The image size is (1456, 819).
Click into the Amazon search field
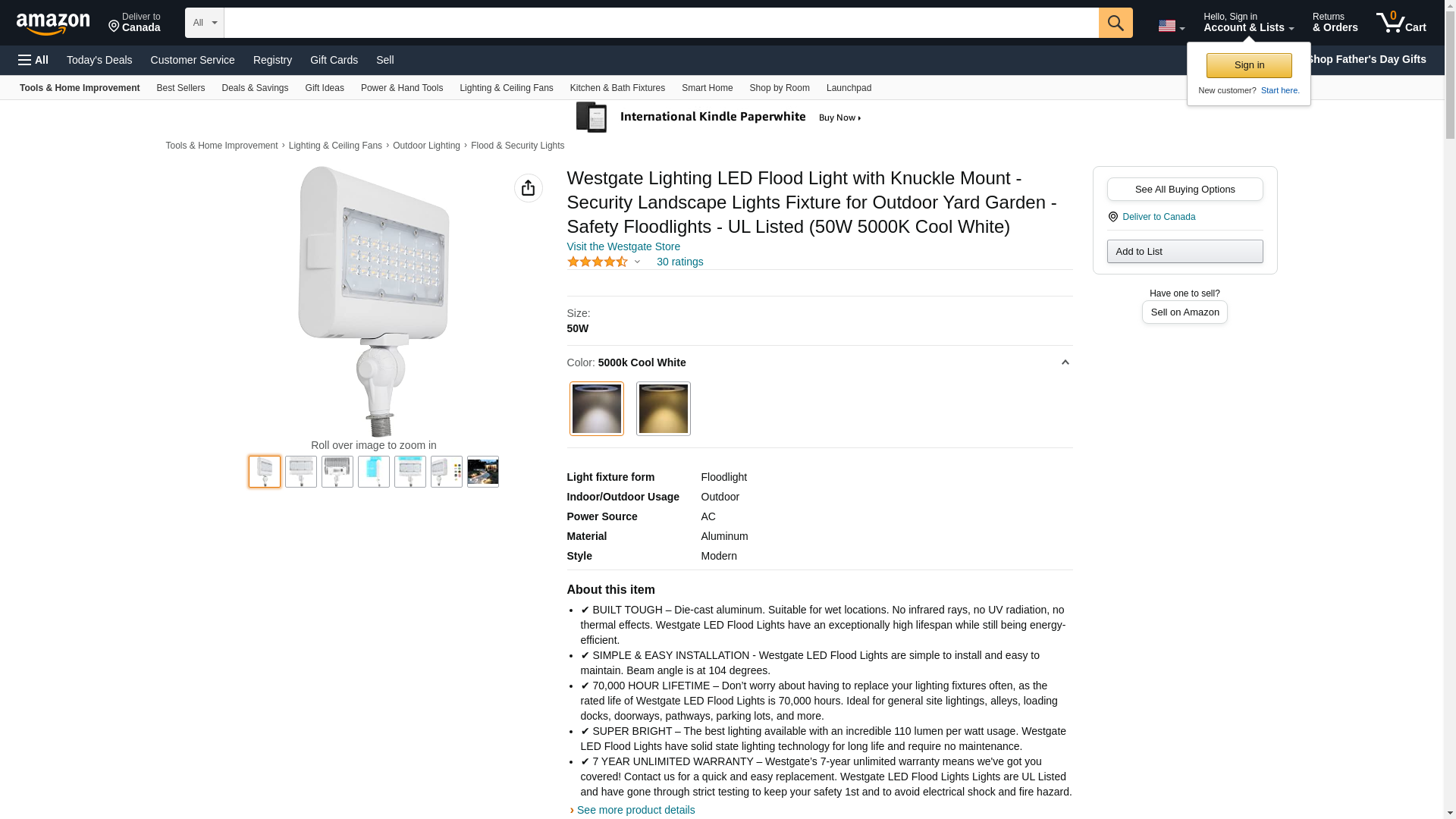(x=661, y=23)
